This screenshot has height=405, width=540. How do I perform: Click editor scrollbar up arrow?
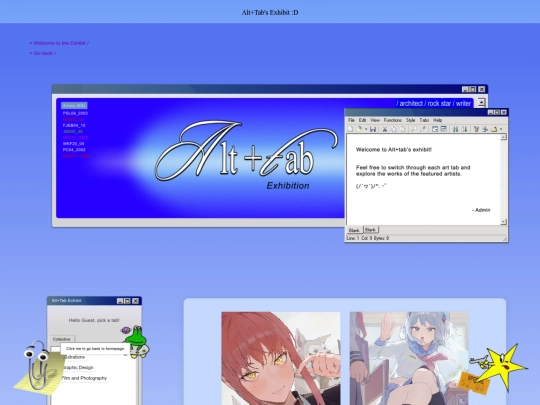click(x=503, y=137)
